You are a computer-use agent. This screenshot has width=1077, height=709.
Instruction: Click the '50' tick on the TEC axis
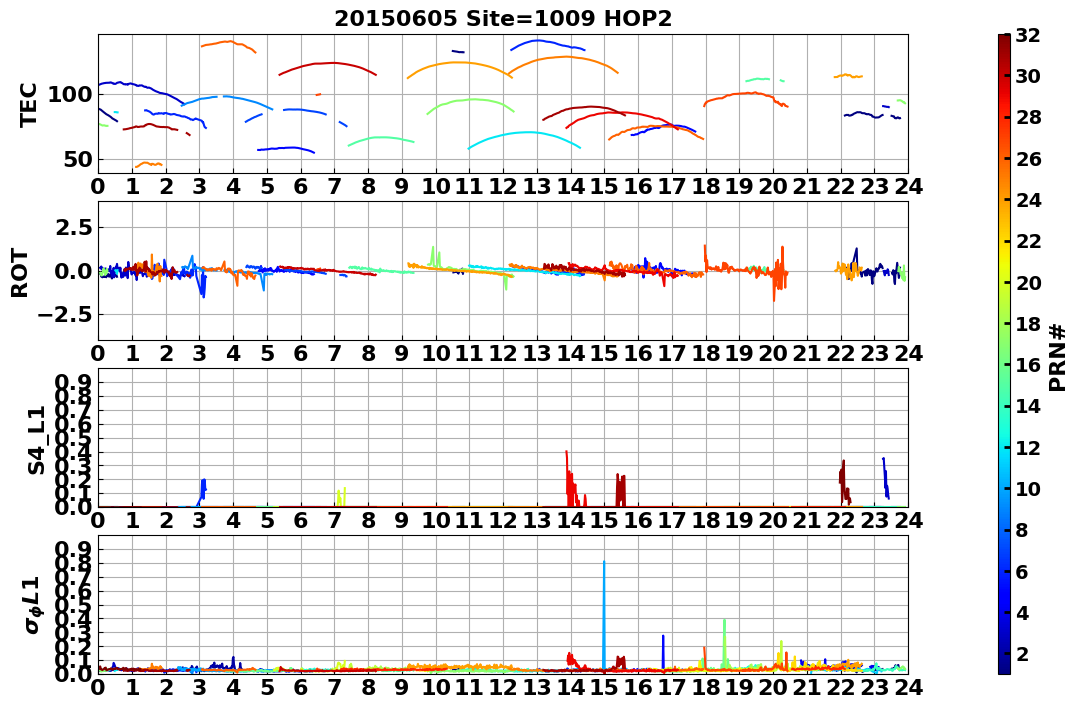click(x=78, y=159)
